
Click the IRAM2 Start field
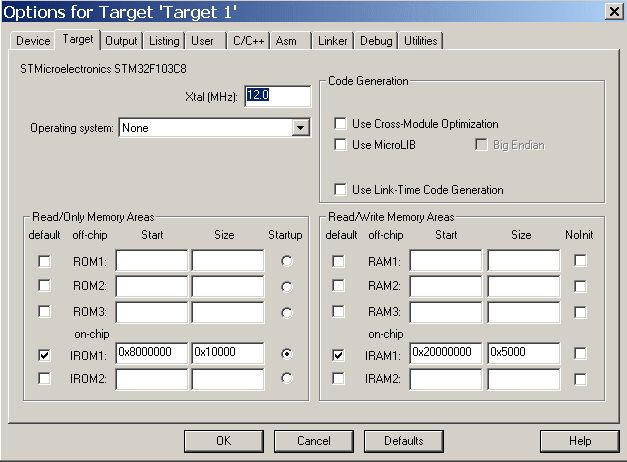[x=446, y=379]
